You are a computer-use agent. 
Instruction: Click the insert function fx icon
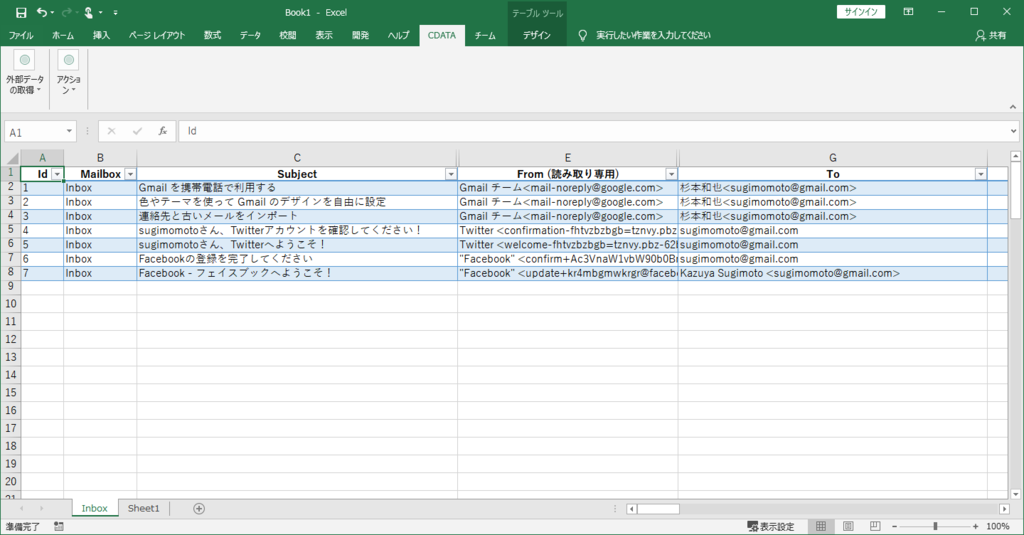pyautogui.click(x=163, y=131)
